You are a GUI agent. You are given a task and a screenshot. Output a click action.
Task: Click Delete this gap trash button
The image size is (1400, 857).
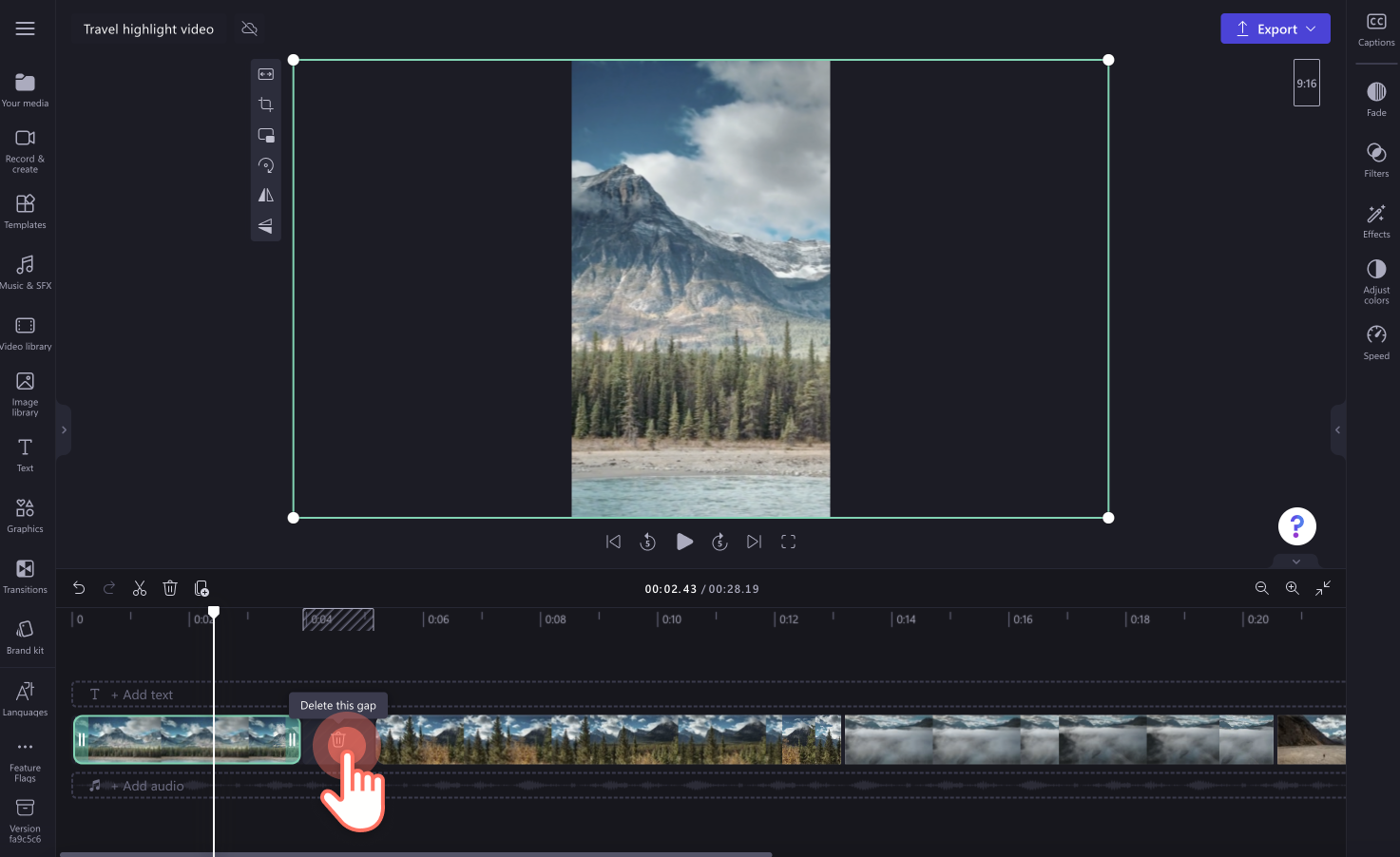pos(338,740)
